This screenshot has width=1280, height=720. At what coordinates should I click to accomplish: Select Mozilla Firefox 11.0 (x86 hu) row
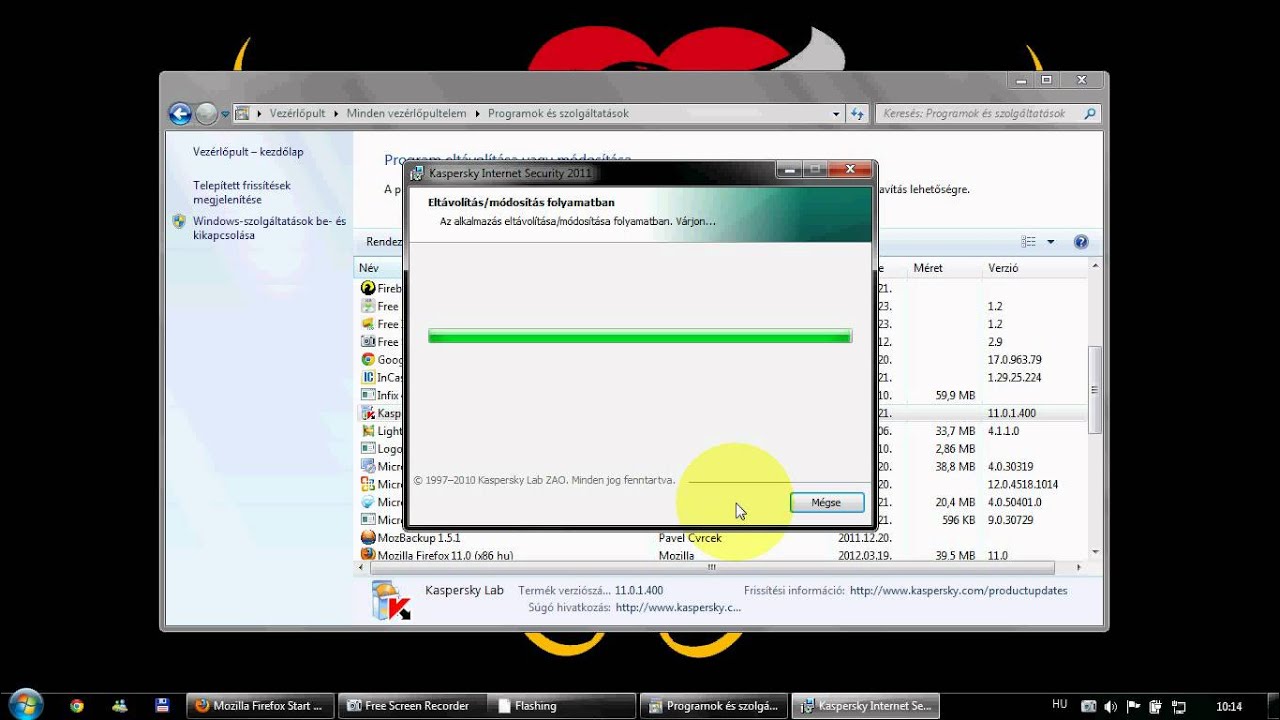720,555
